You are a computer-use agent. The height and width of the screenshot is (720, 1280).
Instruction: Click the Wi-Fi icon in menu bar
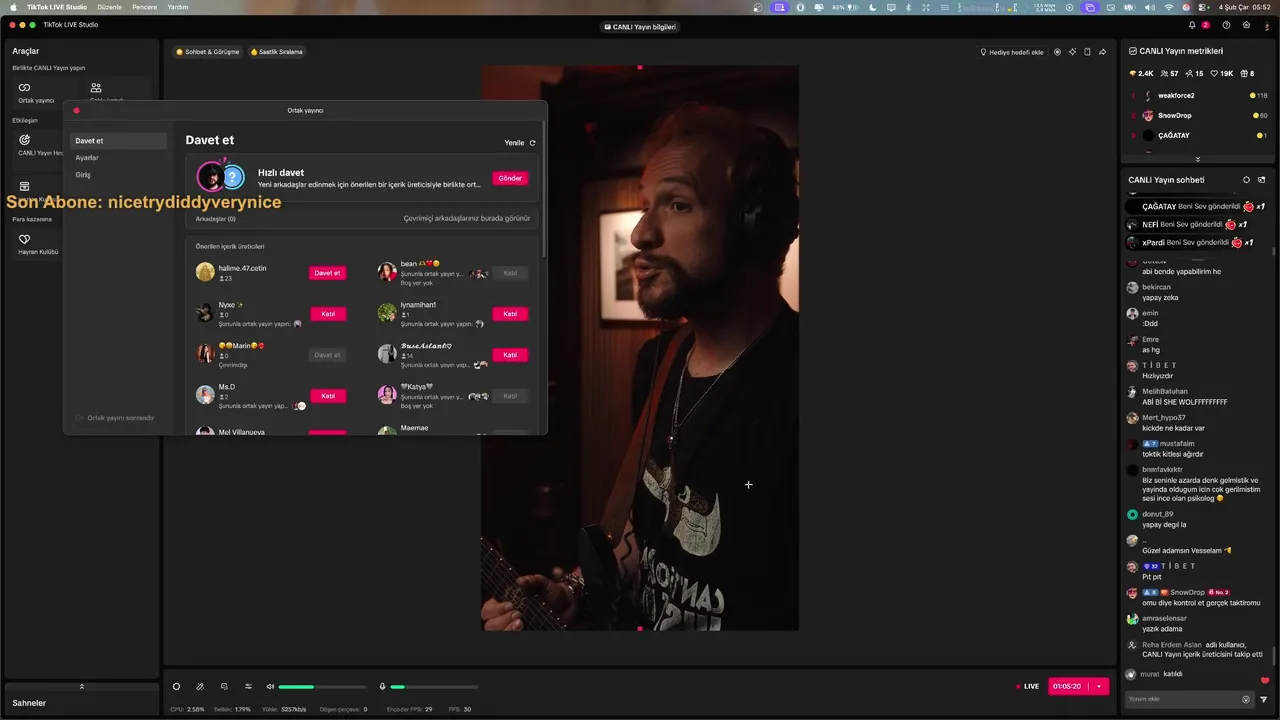tap(1168, 7)
